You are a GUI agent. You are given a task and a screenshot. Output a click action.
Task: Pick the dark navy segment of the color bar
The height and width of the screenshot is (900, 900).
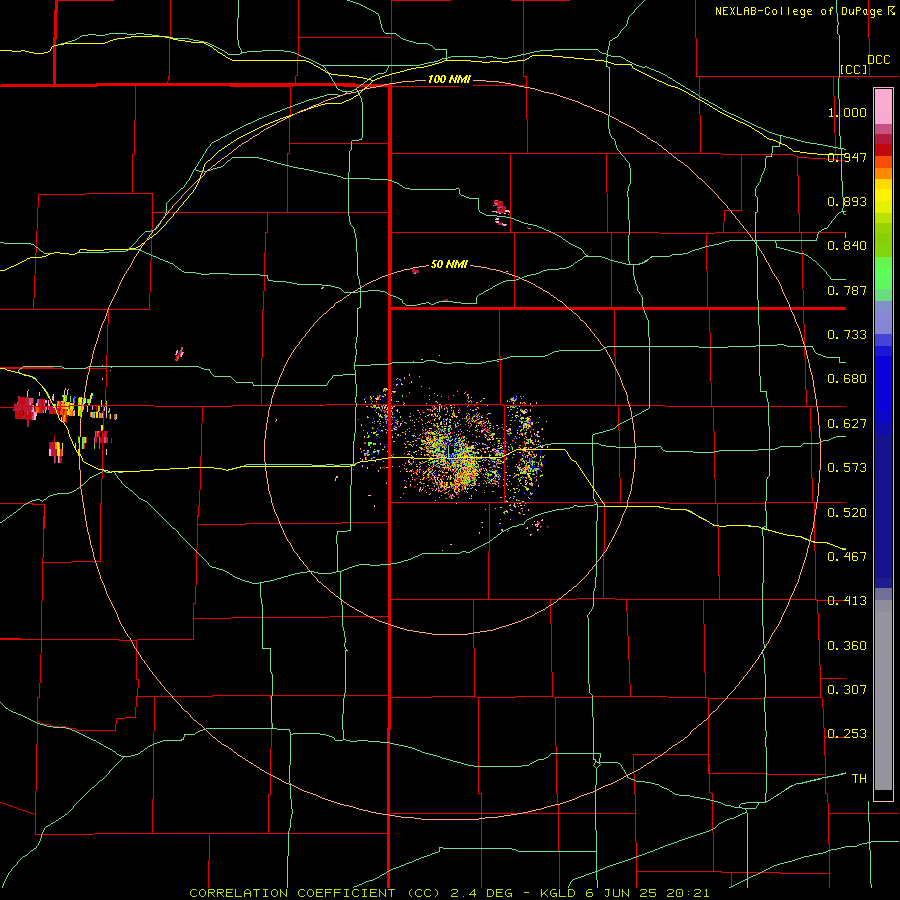pyautogui.click(x=883, y=511)
